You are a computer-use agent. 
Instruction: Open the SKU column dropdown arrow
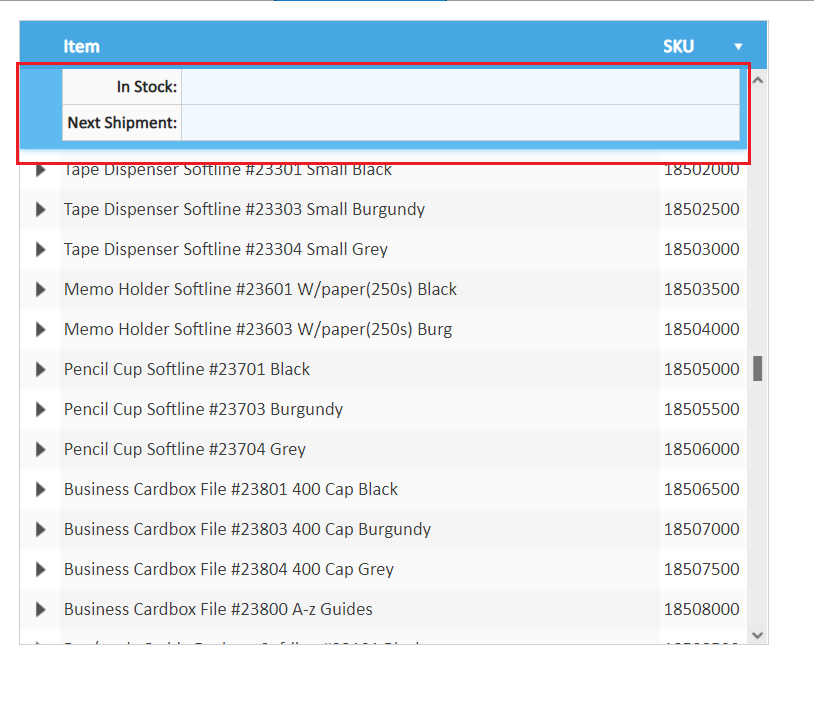tap(738, 46)
